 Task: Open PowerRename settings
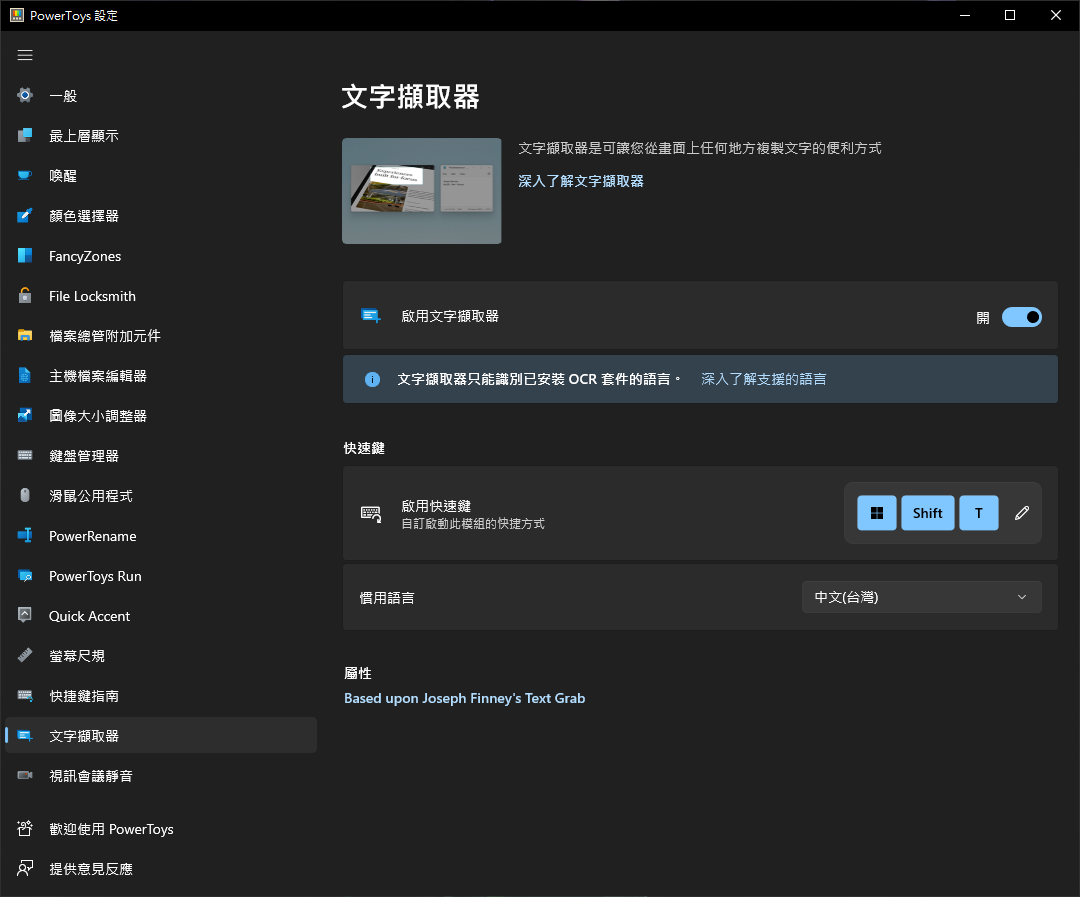[x=90, y=535]
